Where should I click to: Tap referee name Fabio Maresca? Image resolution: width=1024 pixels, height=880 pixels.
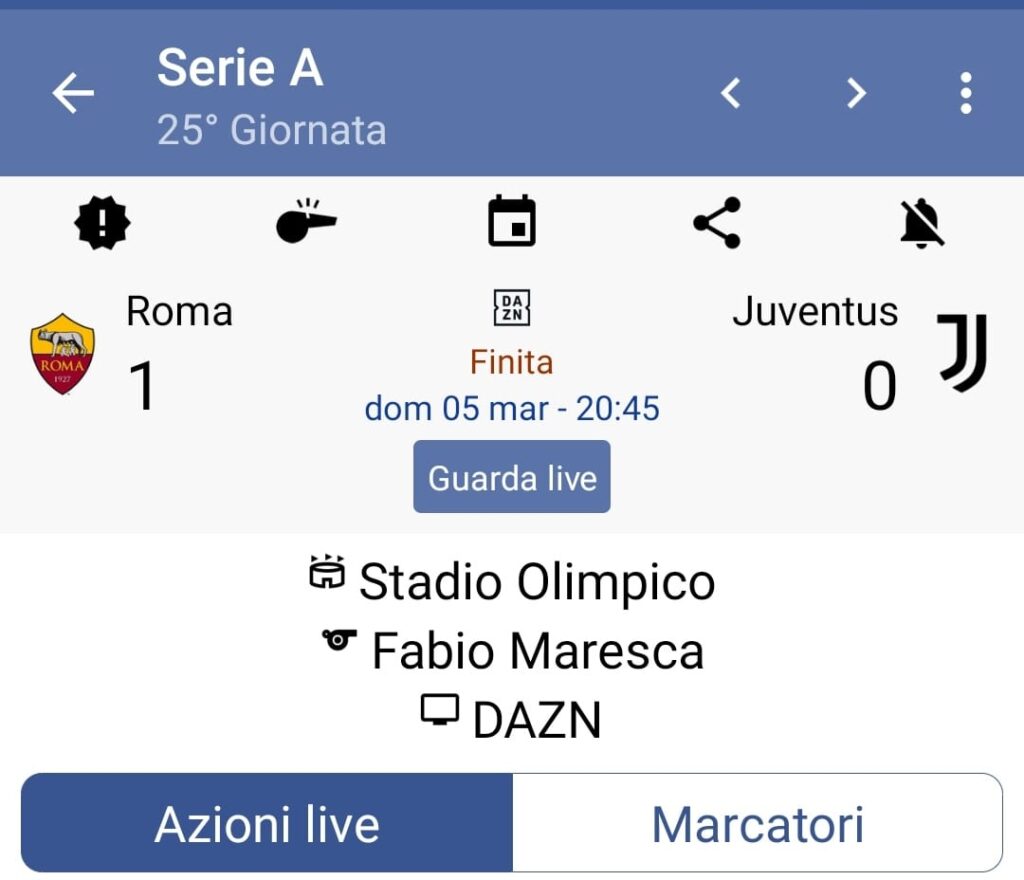(x=537, y=651)
